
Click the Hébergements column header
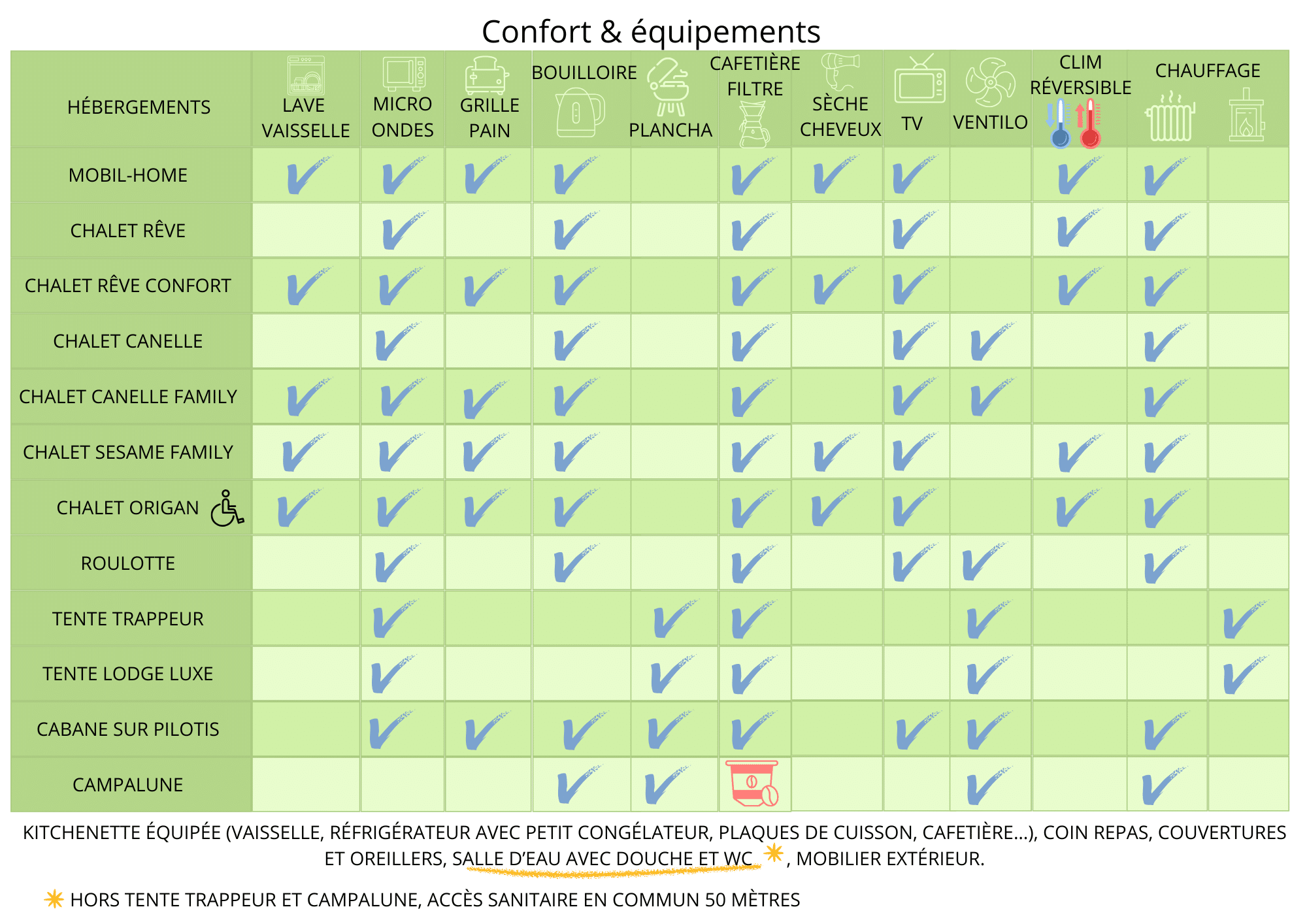(x=139, y=107)
